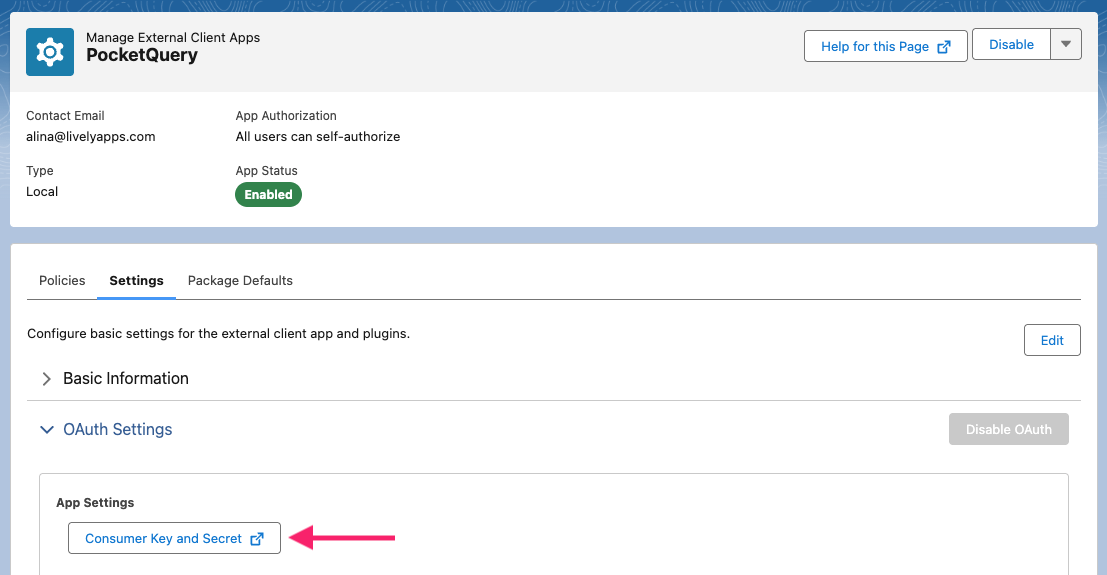Image resolution: width=1107 pixels, height=575 pixels.
Task: Expand the Basic Information section
Action: [x=47, y=379]
